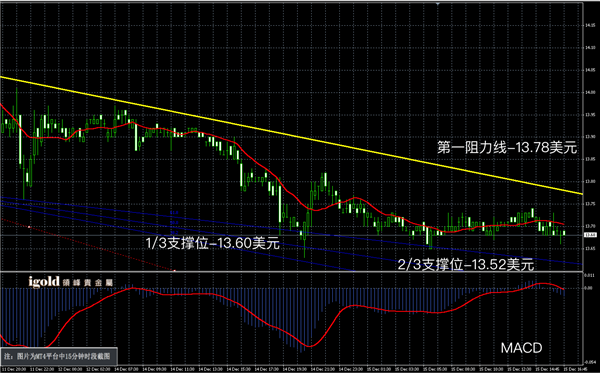Click the 14 Dec 23:00 time label

pos(352,370)
